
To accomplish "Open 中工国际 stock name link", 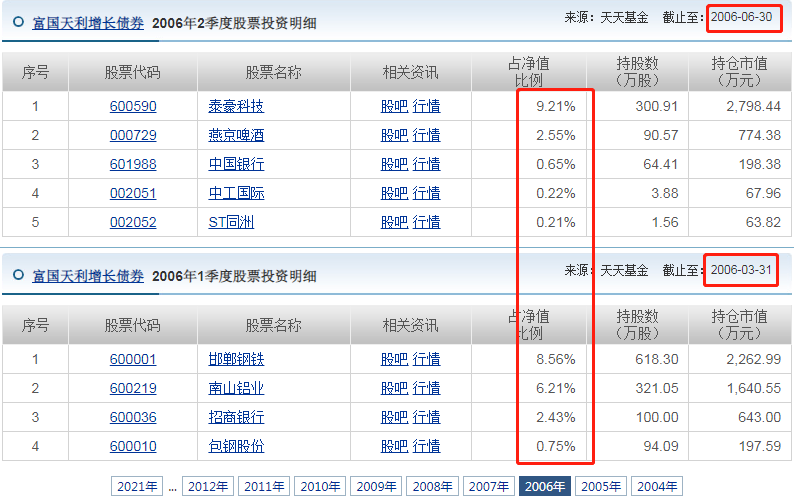I will pyautogui.click(x=236, y=193).
